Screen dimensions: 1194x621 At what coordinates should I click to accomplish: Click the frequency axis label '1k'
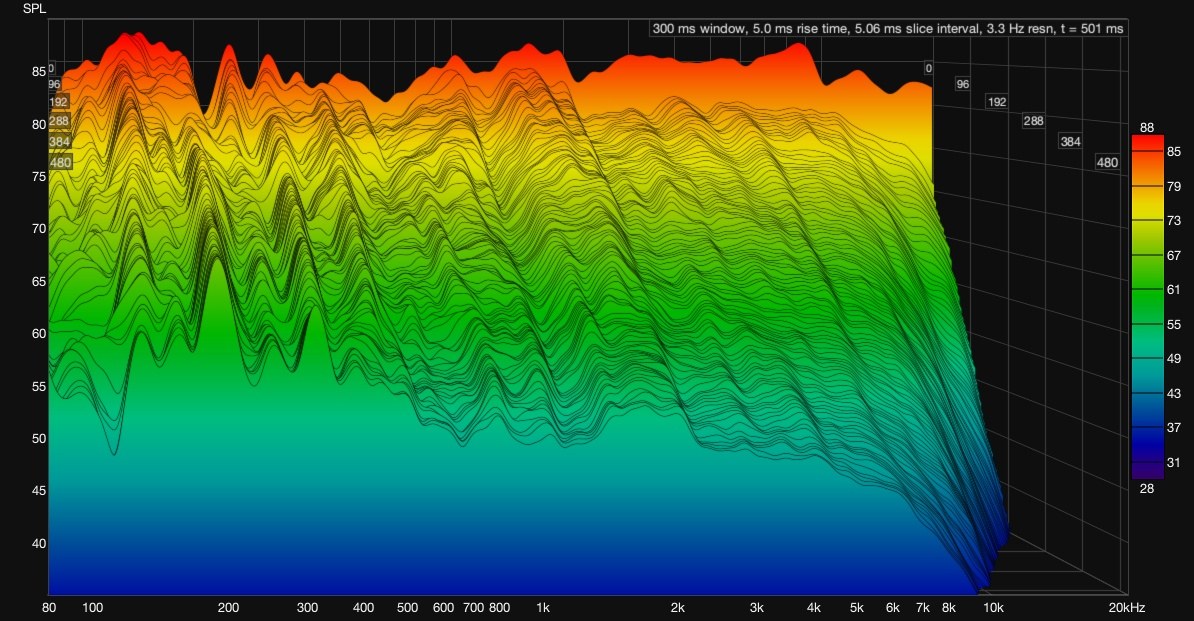pyautogui.click(x=543, y=607)
